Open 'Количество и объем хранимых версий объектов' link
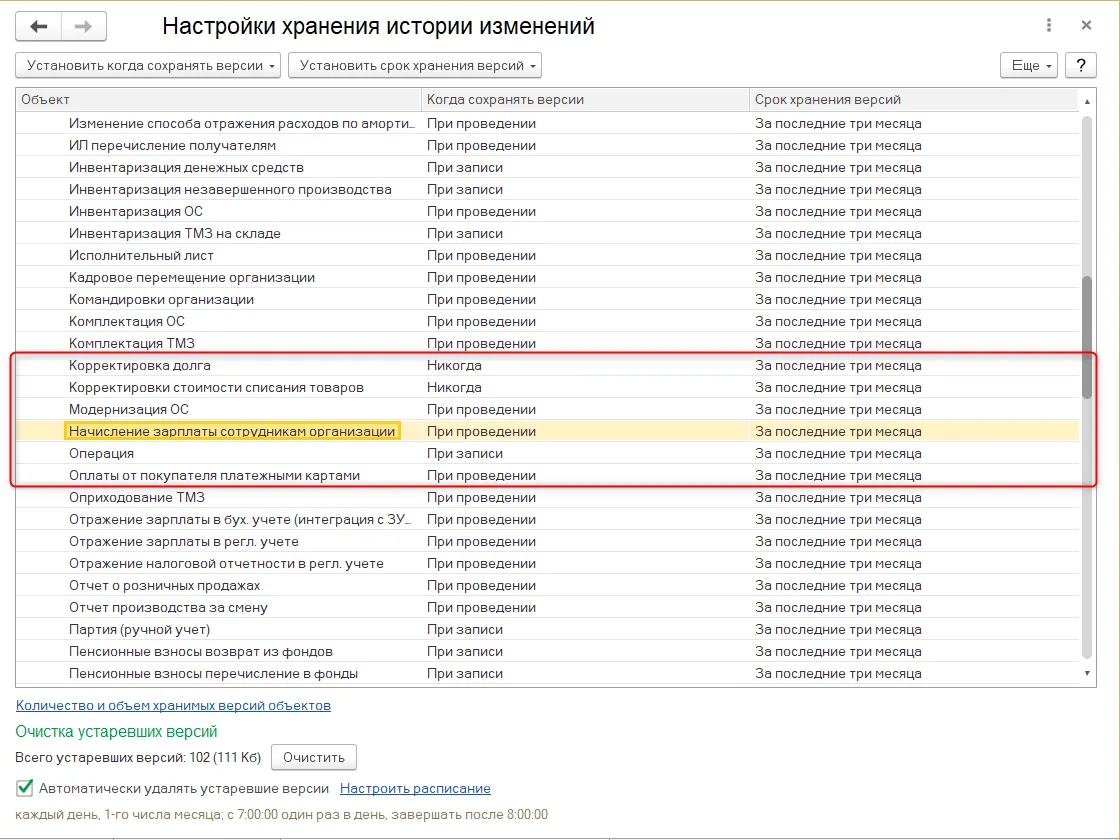 pyautogui.click(x=173, y=706)
